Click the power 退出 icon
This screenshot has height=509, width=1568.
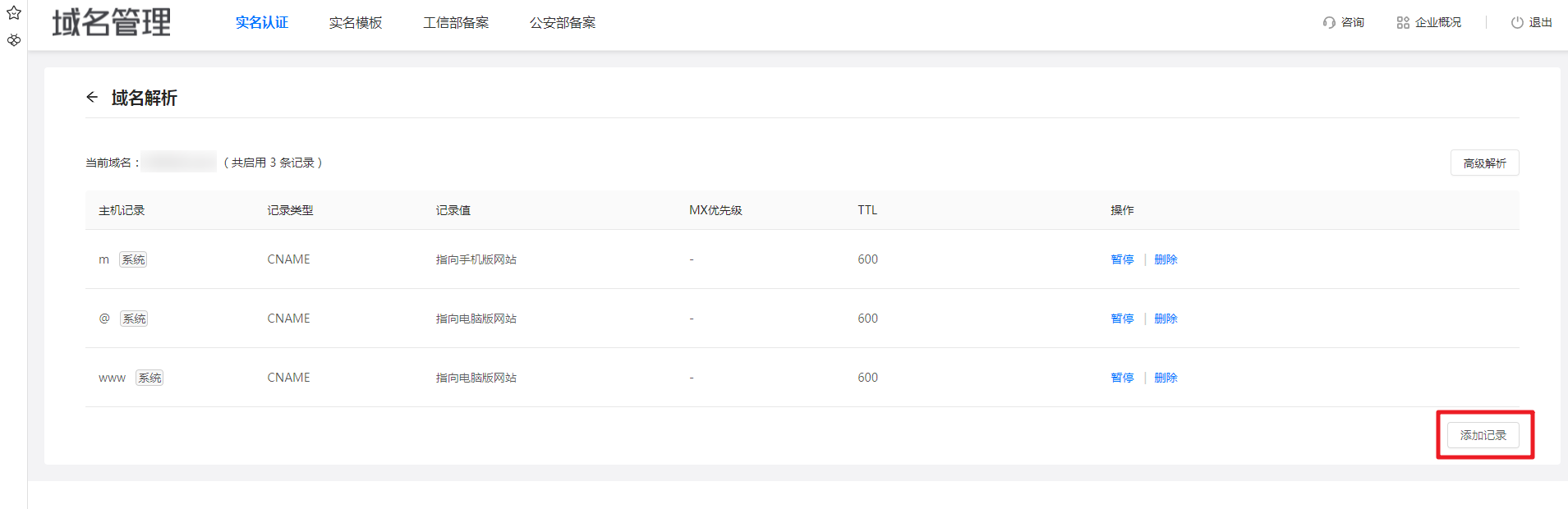coord(1517,23)
